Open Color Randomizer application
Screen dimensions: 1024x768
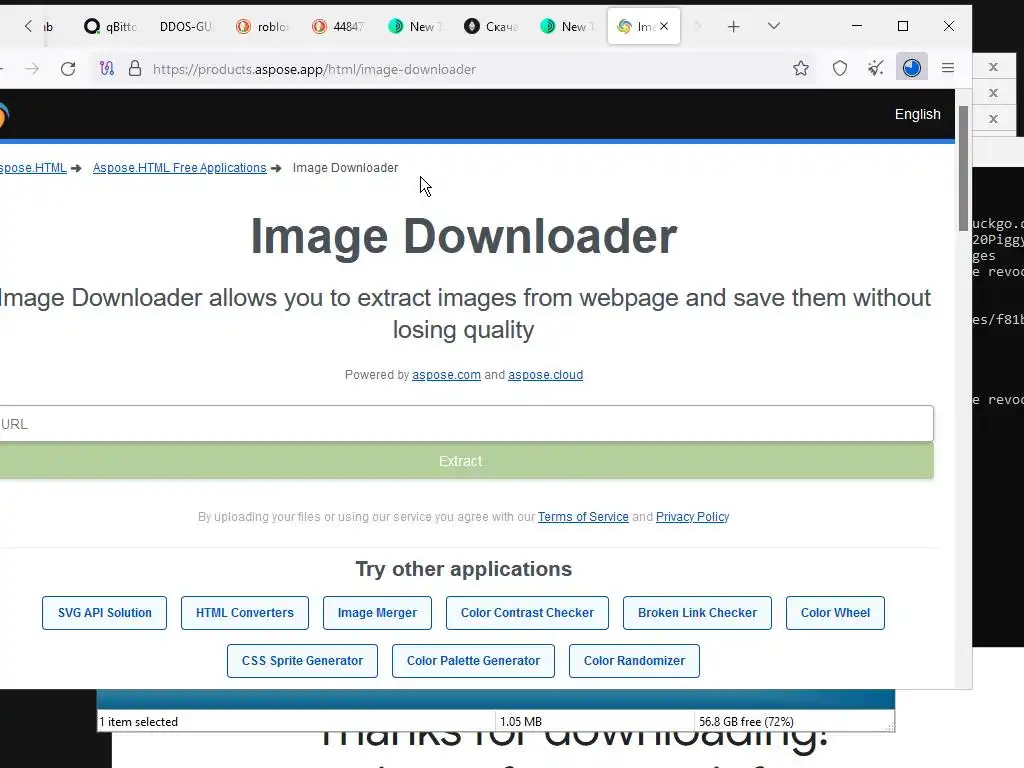coord(634,661)
